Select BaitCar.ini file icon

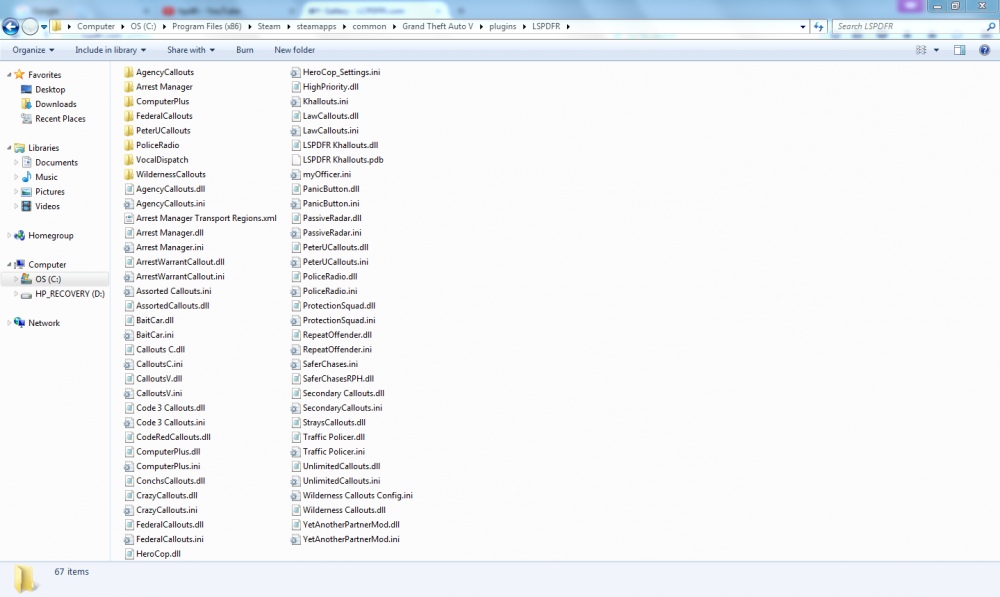tap(129, 335)
